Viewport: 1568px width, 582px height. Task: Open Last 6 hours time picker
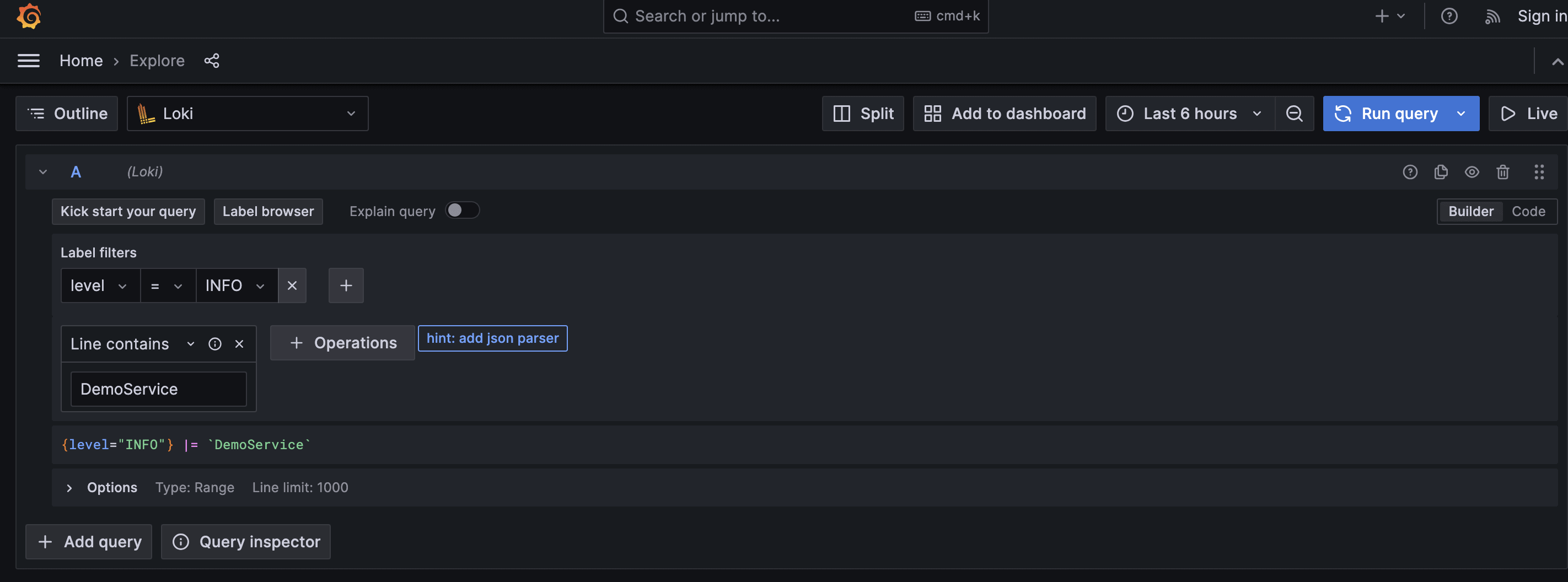(x=1189, y=114)
